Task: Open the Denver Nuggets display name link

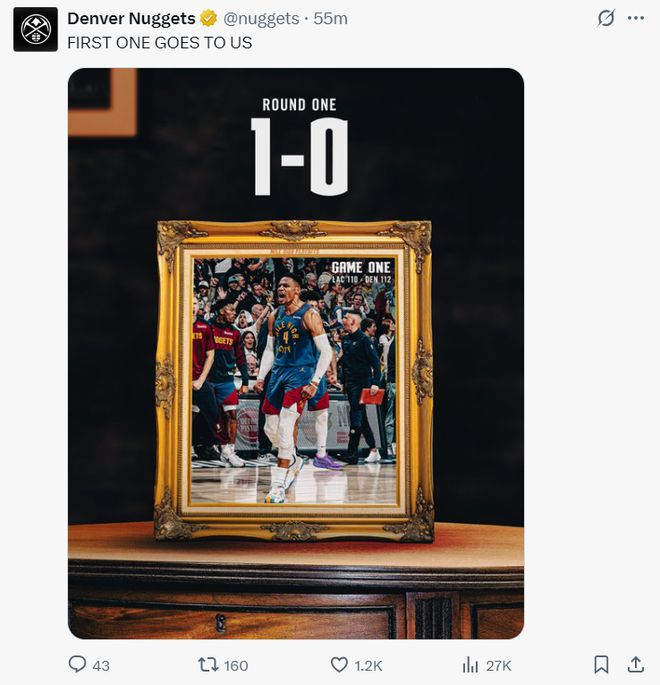Action: tap(131, 18)
